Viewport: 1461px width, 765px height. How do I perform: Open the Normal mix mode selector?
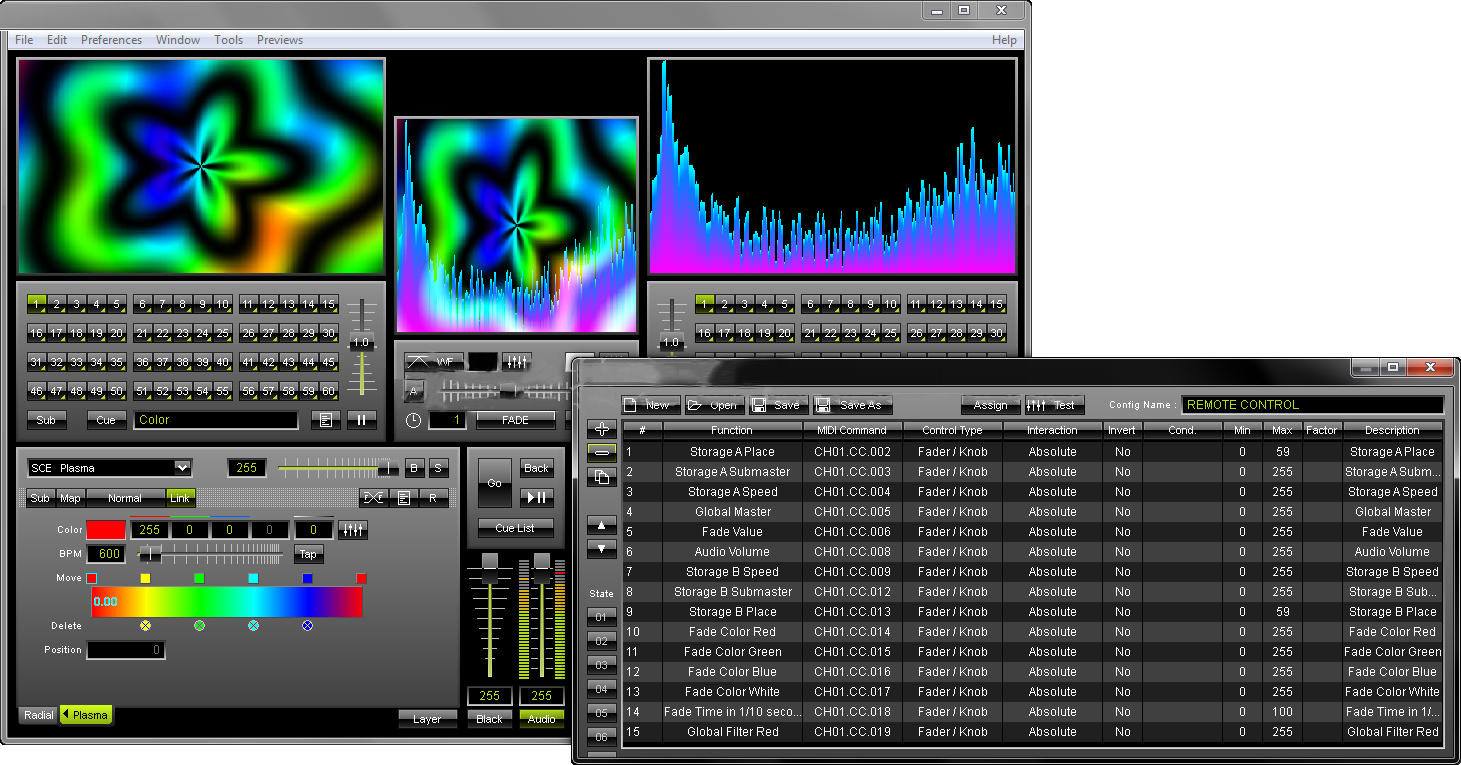[x=125, y=498]
